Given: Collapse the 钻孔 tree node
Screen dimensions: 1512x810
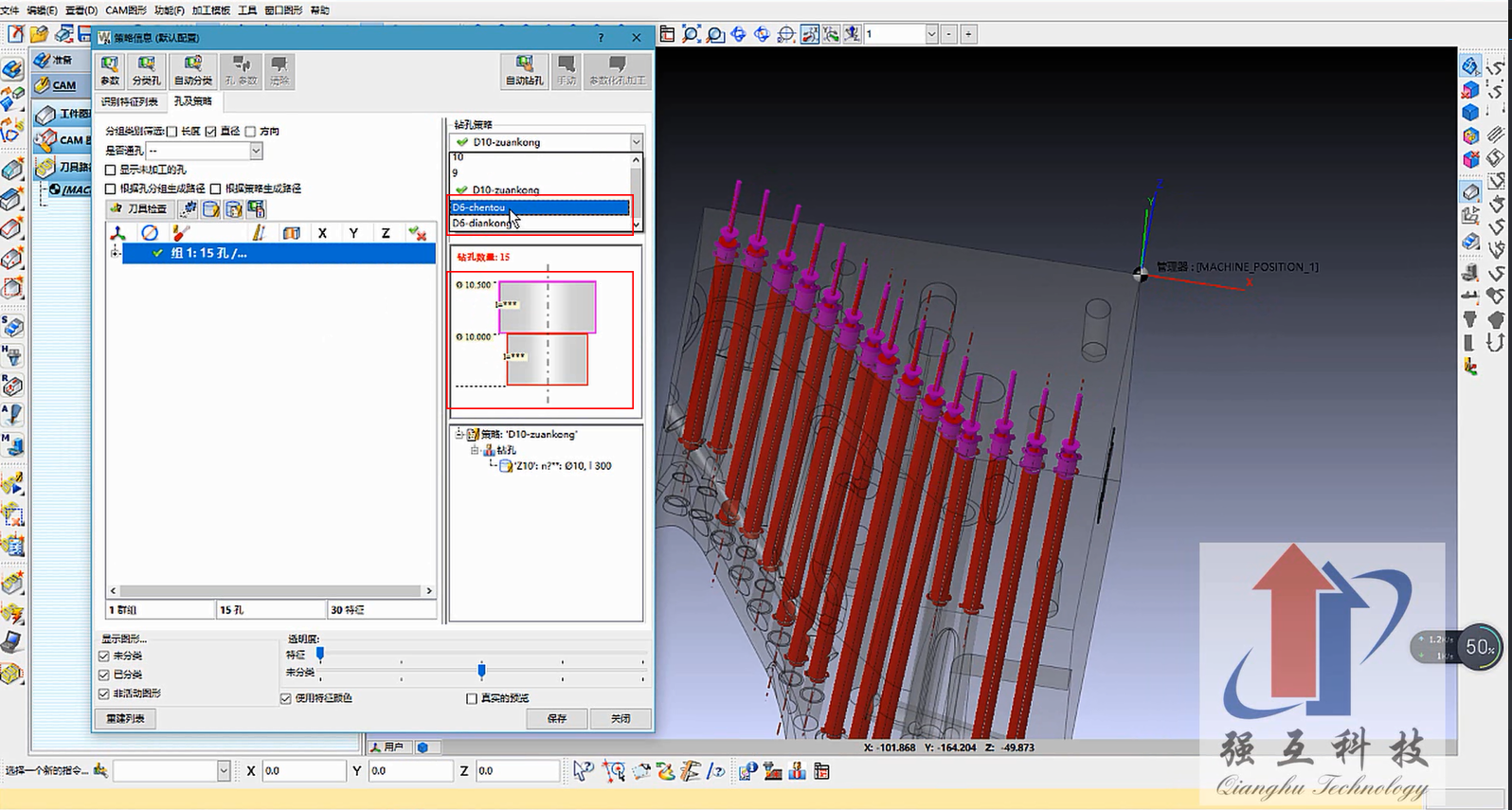Looking at the screenshot, I should (476, 450).
